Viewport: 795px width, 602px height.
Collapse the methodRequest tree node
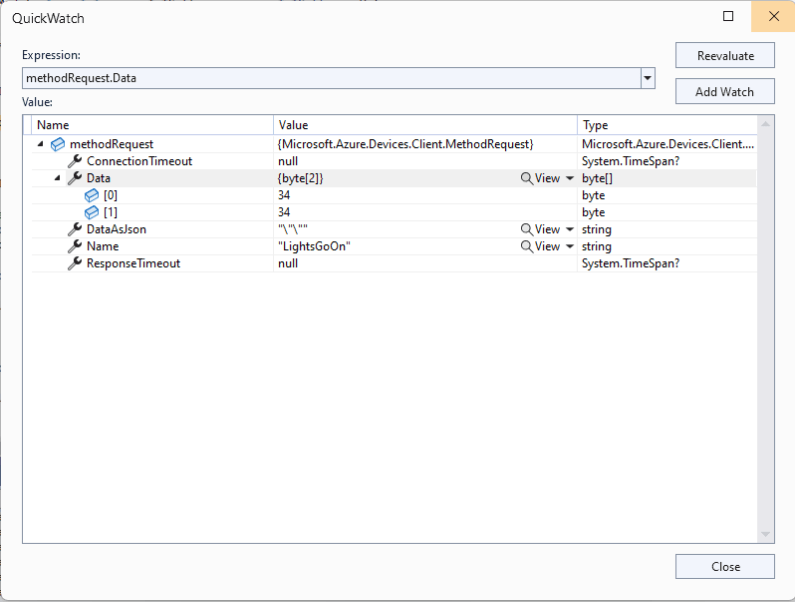pyautogui.click(x=41, y=145)
